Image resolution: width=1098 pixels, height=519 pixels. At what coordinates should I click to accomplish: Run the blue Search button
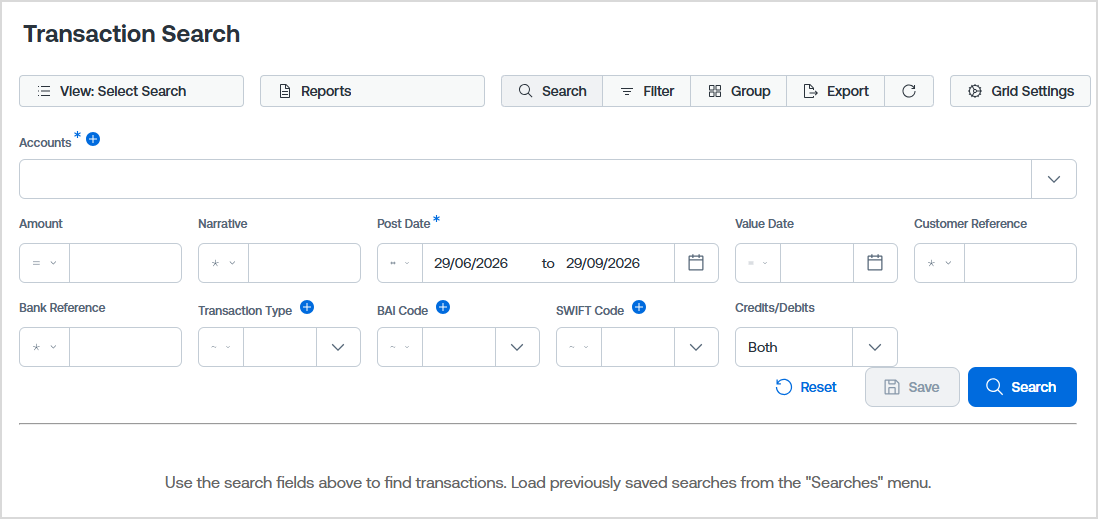pyautogui.click(x=1022, y=387)
